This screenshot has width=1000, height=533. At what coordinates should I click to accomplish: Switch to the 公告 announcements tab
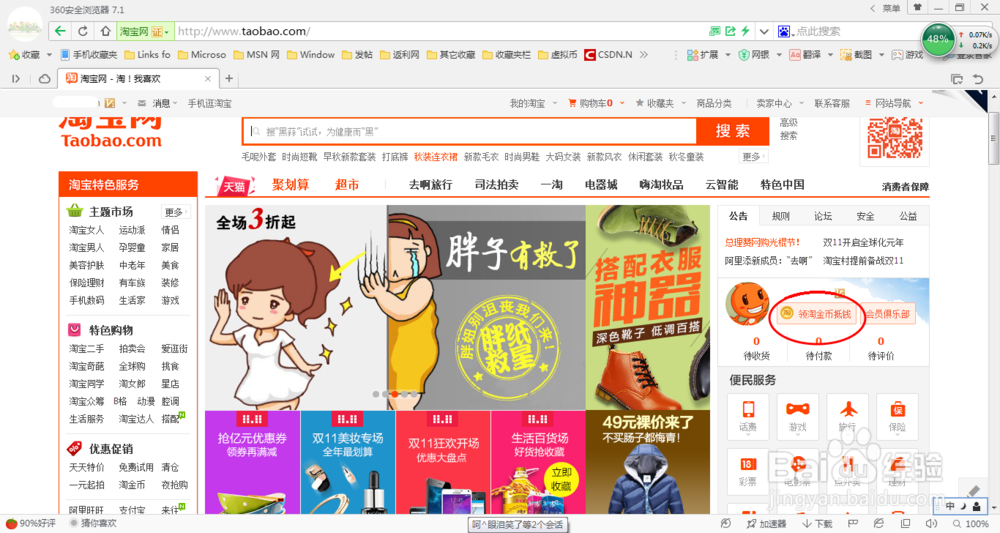point(739,216)
